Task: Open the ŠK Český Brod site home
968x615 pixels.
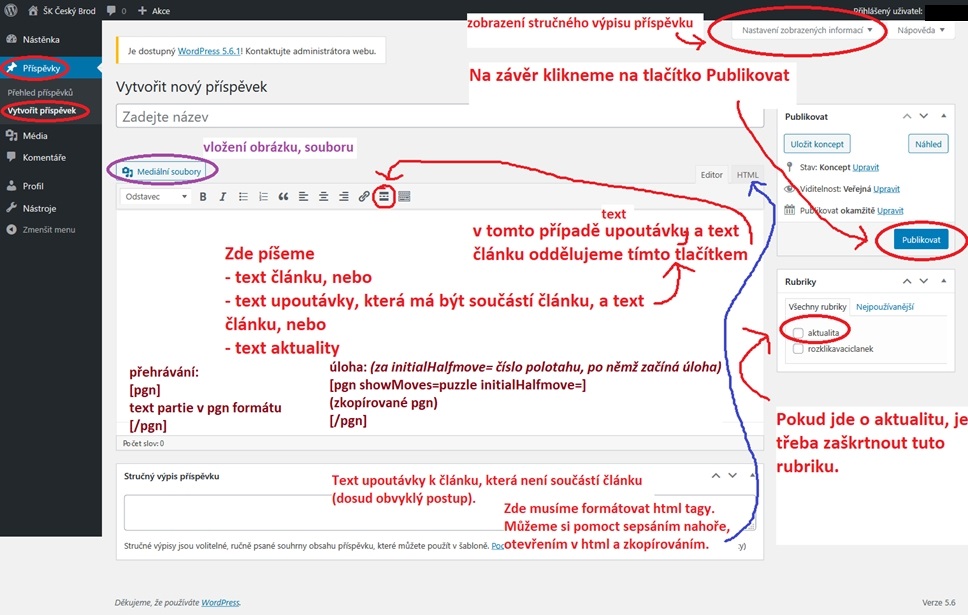Action: (x=62, y=10)
